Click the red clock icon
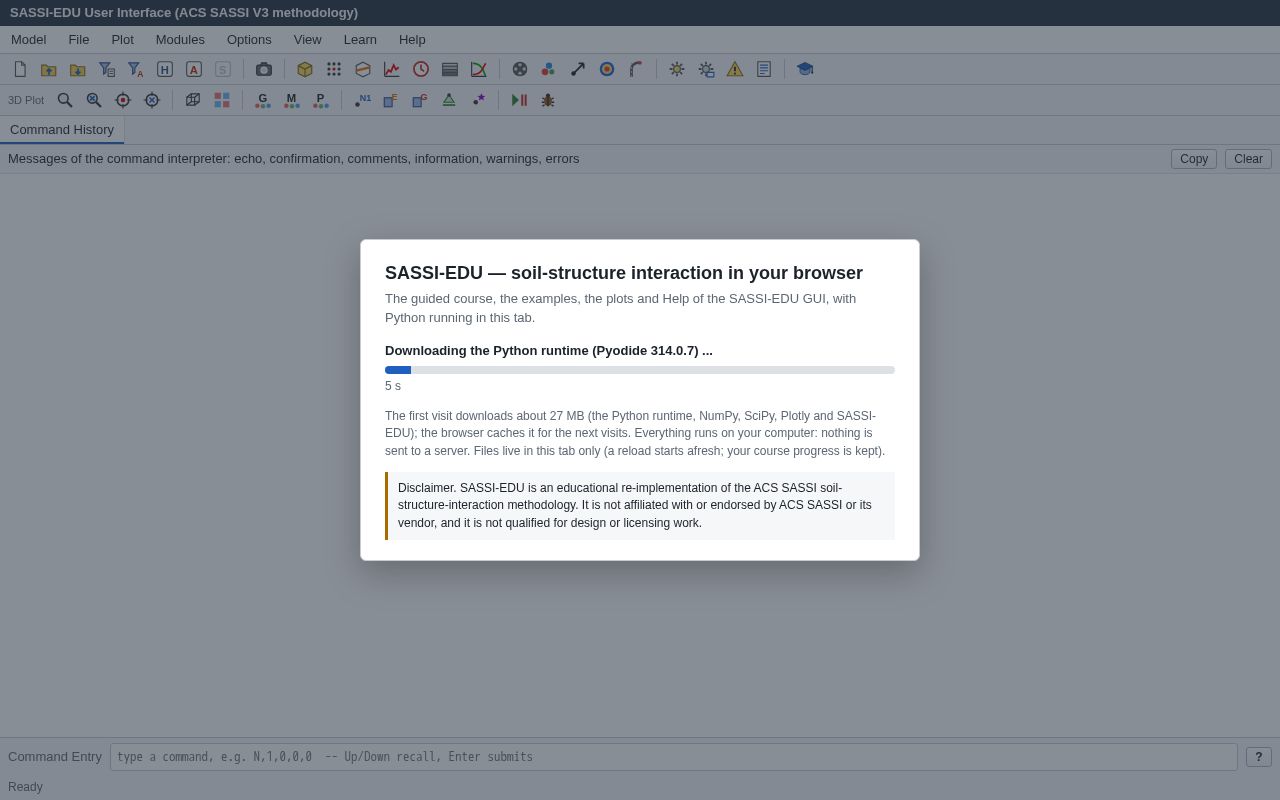Screen dimensions: 1280x800 click(x=421, y=69)
